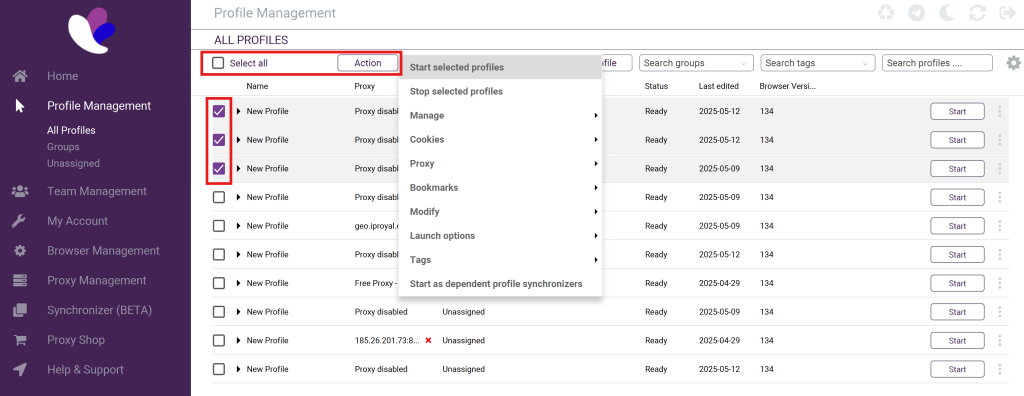Open Home from sidebar house icon
This screenshot has width=1024, height=396.
coord(20,76)
